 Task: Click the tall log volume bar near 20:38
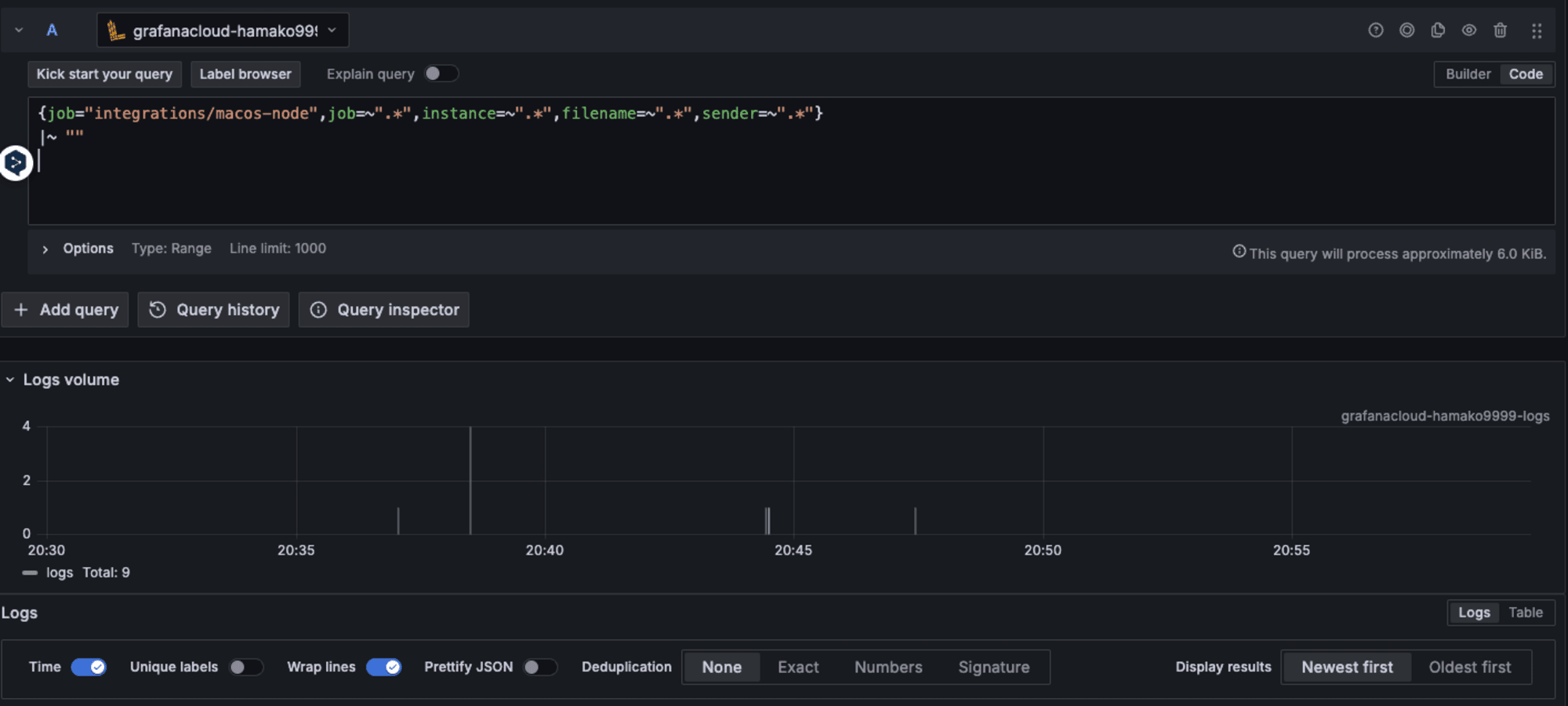(470, 481)
